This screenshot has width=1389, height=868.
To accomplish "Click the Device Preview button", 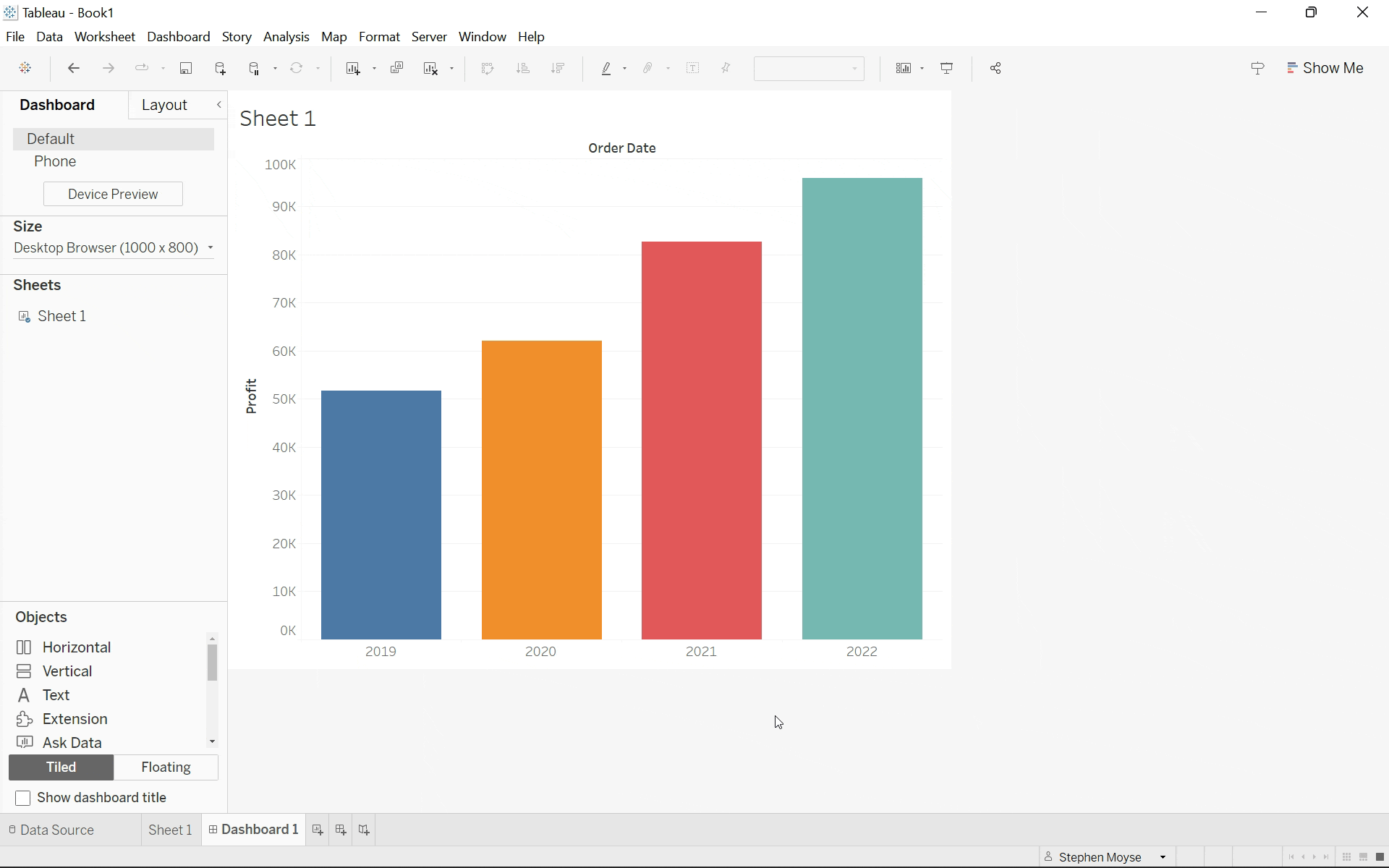I will [x=113, y=194].
